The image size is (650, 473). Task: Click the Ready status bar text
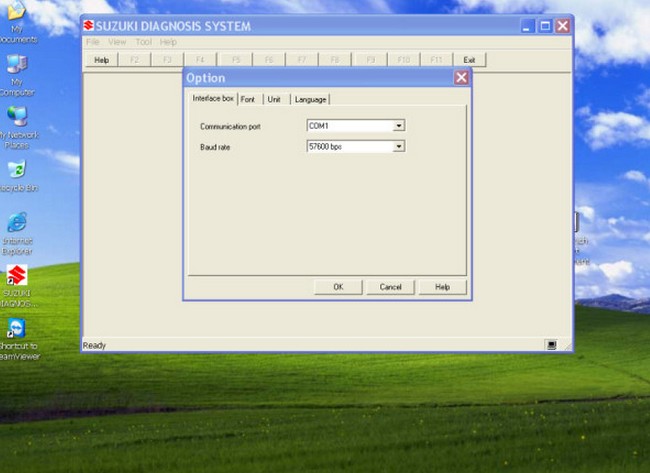click(94, 345)
